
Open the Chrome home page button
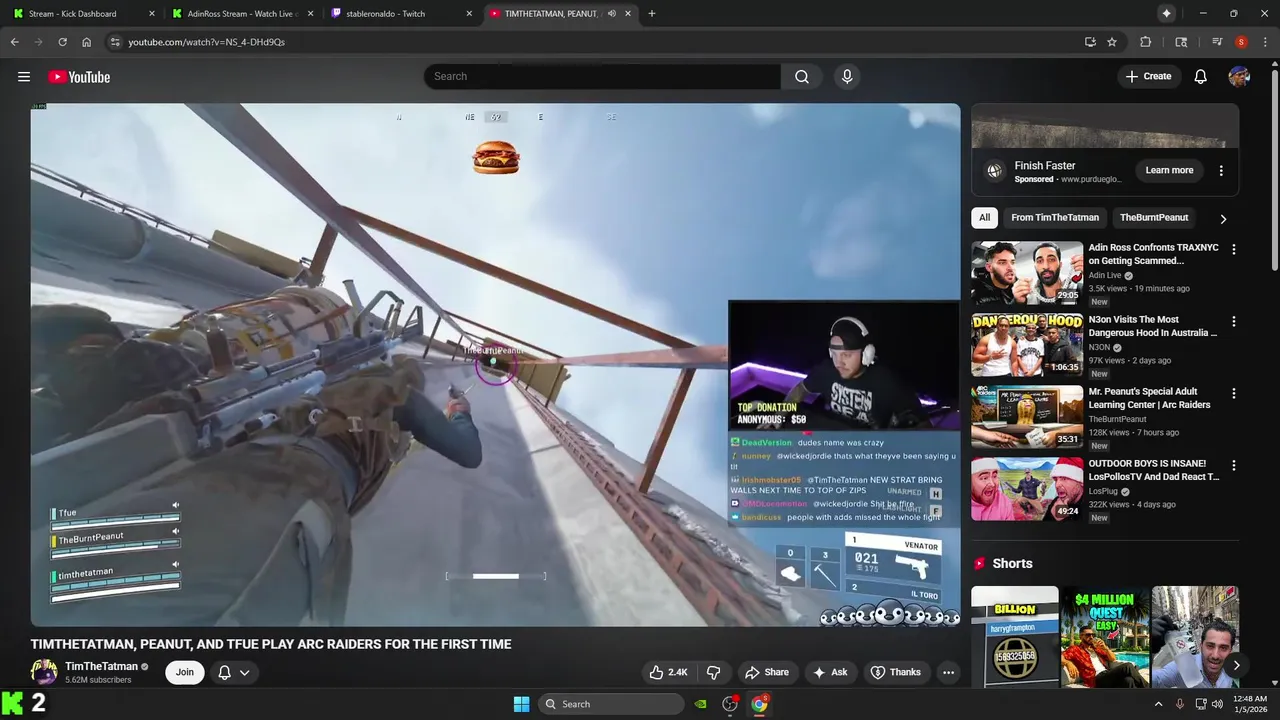point(87,42)
